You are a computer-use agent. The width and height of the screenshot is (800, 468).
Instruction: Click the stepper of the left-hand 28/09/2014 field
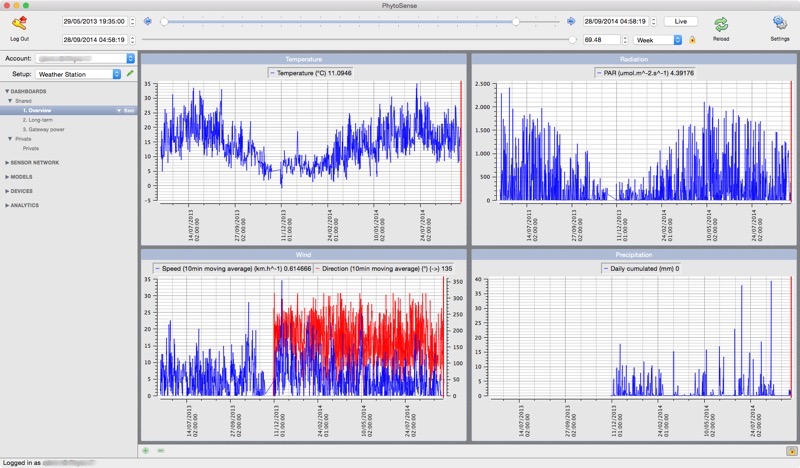[x=133, y=39]
